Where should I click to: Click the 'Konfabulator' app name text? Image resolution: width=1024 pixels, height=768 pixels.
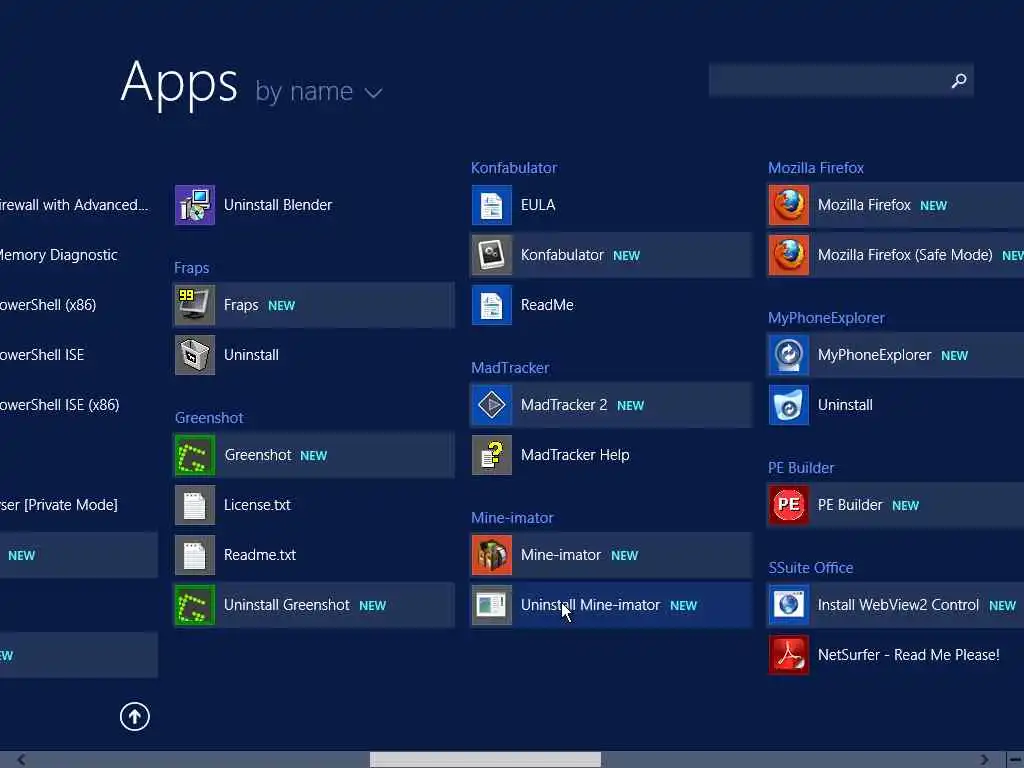[562, 255]
